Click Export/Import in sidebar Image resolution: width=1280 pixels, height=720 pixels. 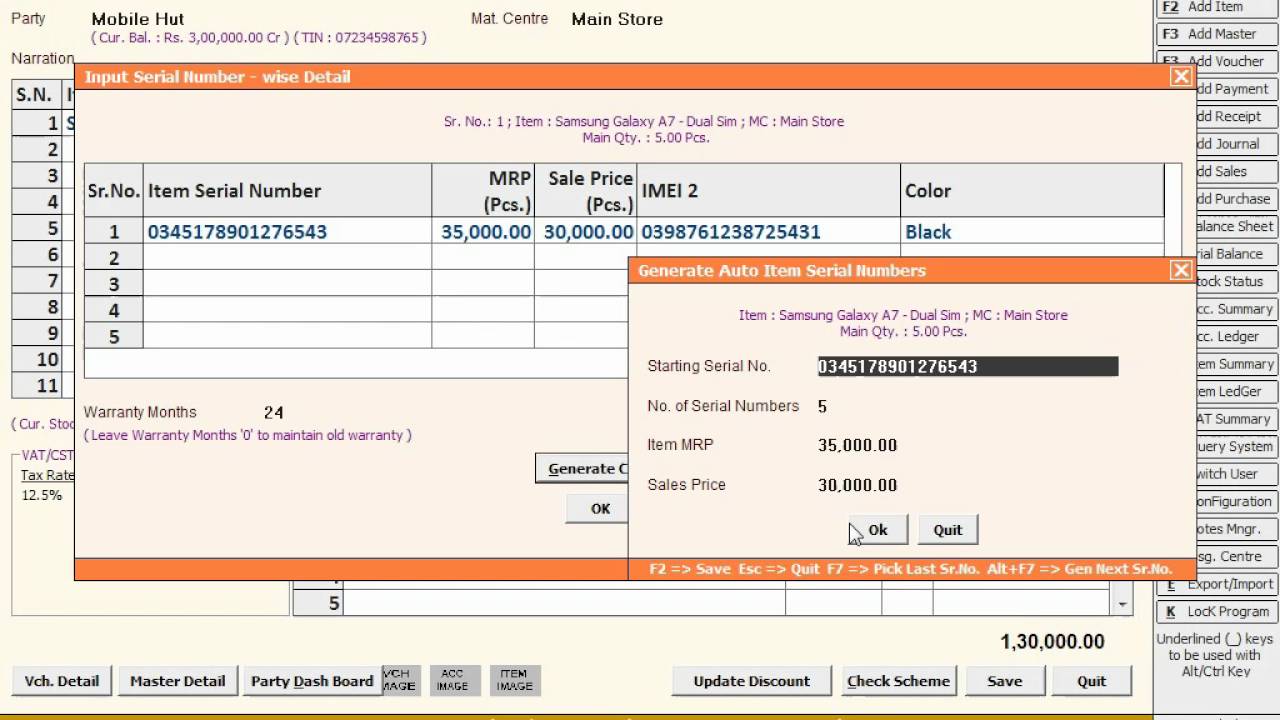(1217, 584)
